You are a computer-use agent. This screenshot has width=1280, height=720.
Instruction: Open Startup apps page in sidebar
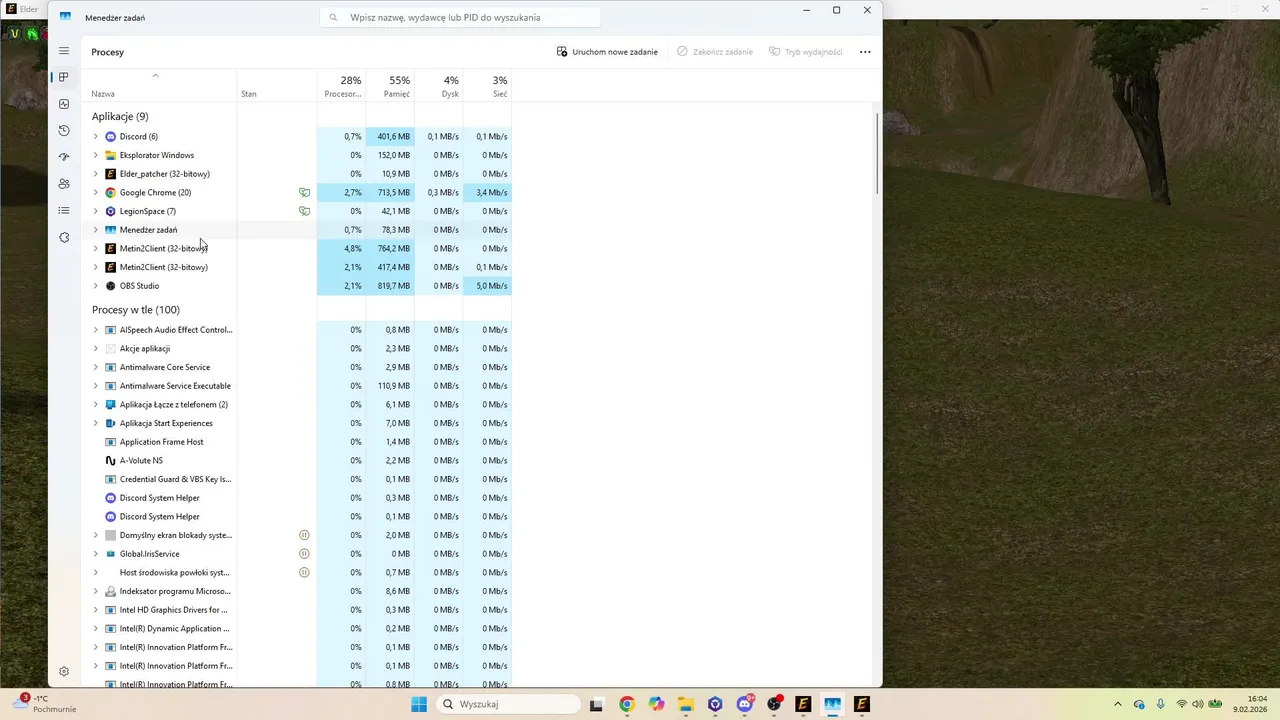click(64, 157)
